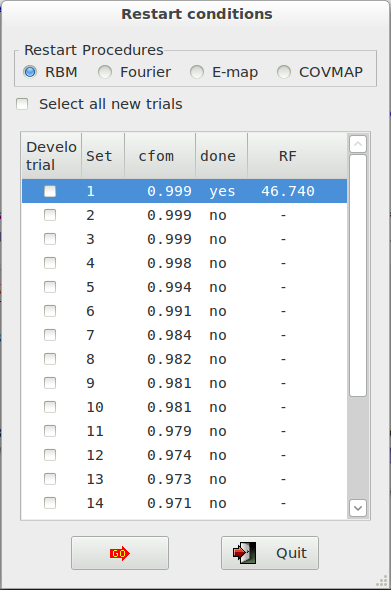Click the red GO arrow button
Image resolution: width=391 pixels, height=590 pixels.
[120, 553]
